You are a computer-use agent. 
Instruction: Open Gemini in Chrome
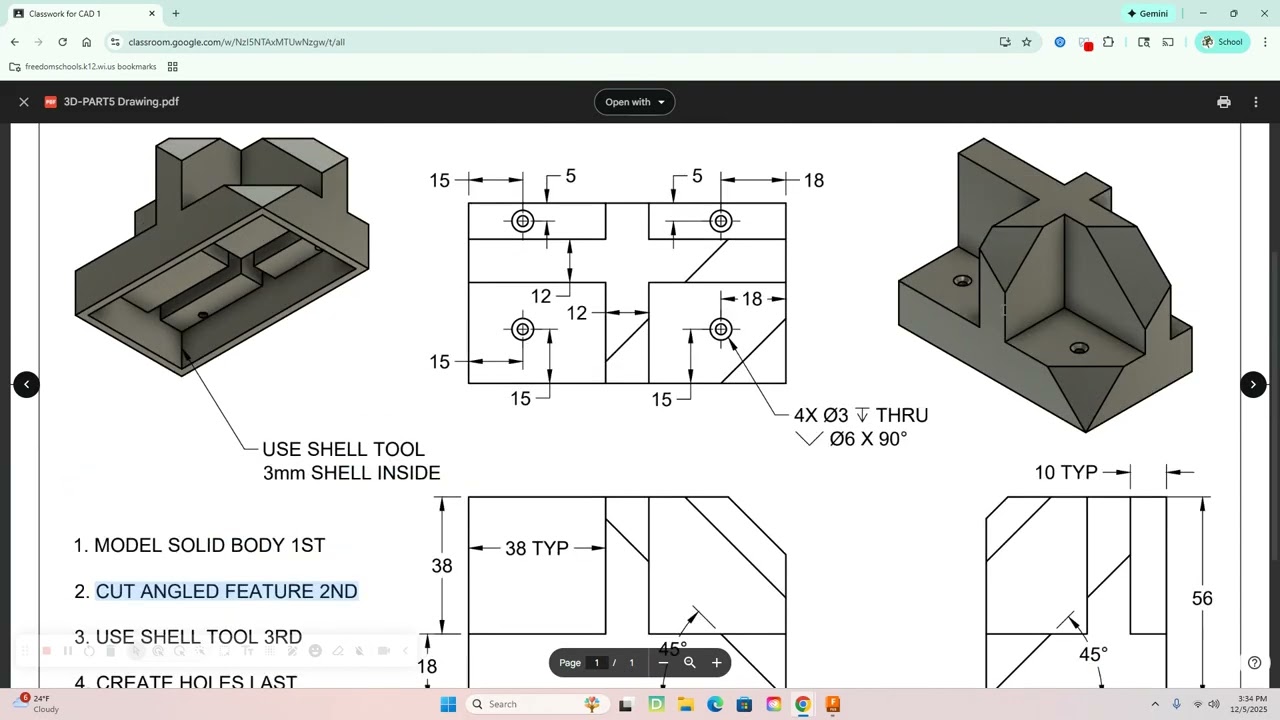pyautogui.click(x=1147, y=14)
